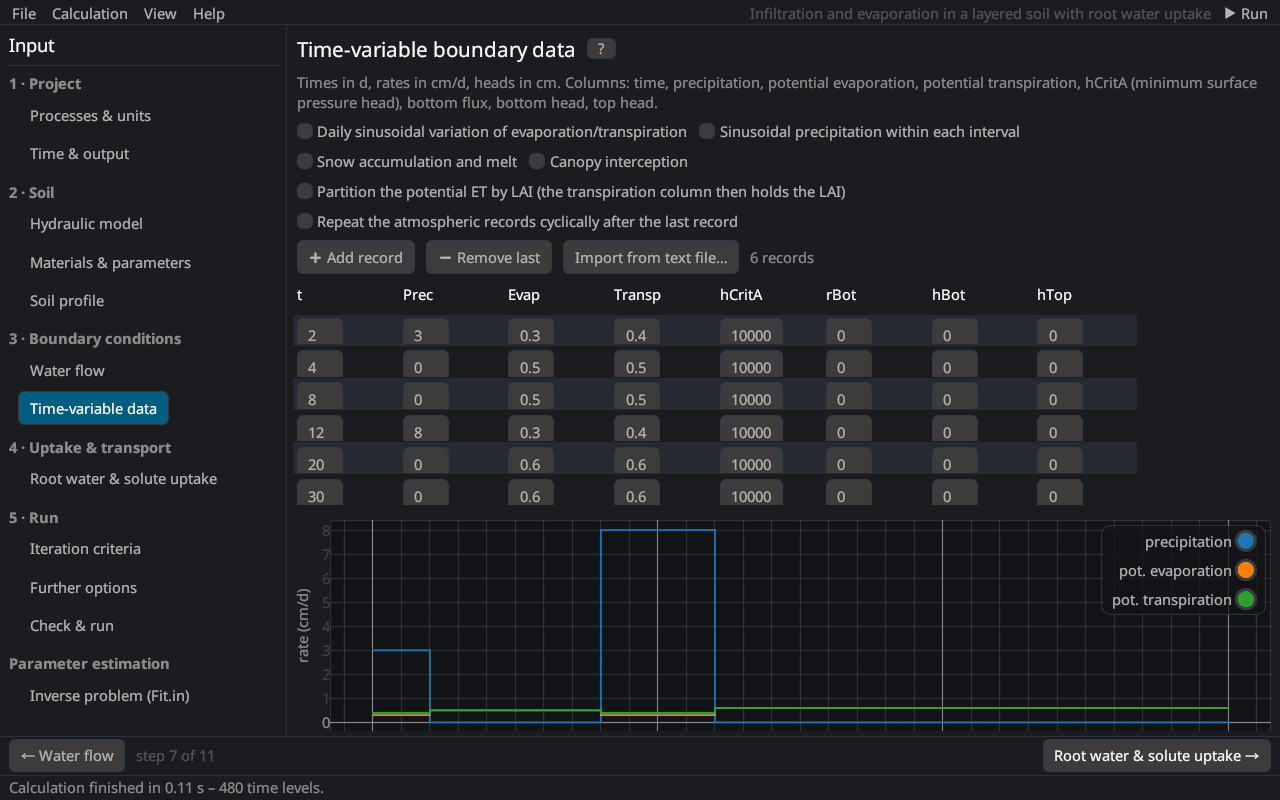The width and height of the screenshot is (1280, 800).
Task: Open Processes & units in sidebar
Action: (90, 116)
